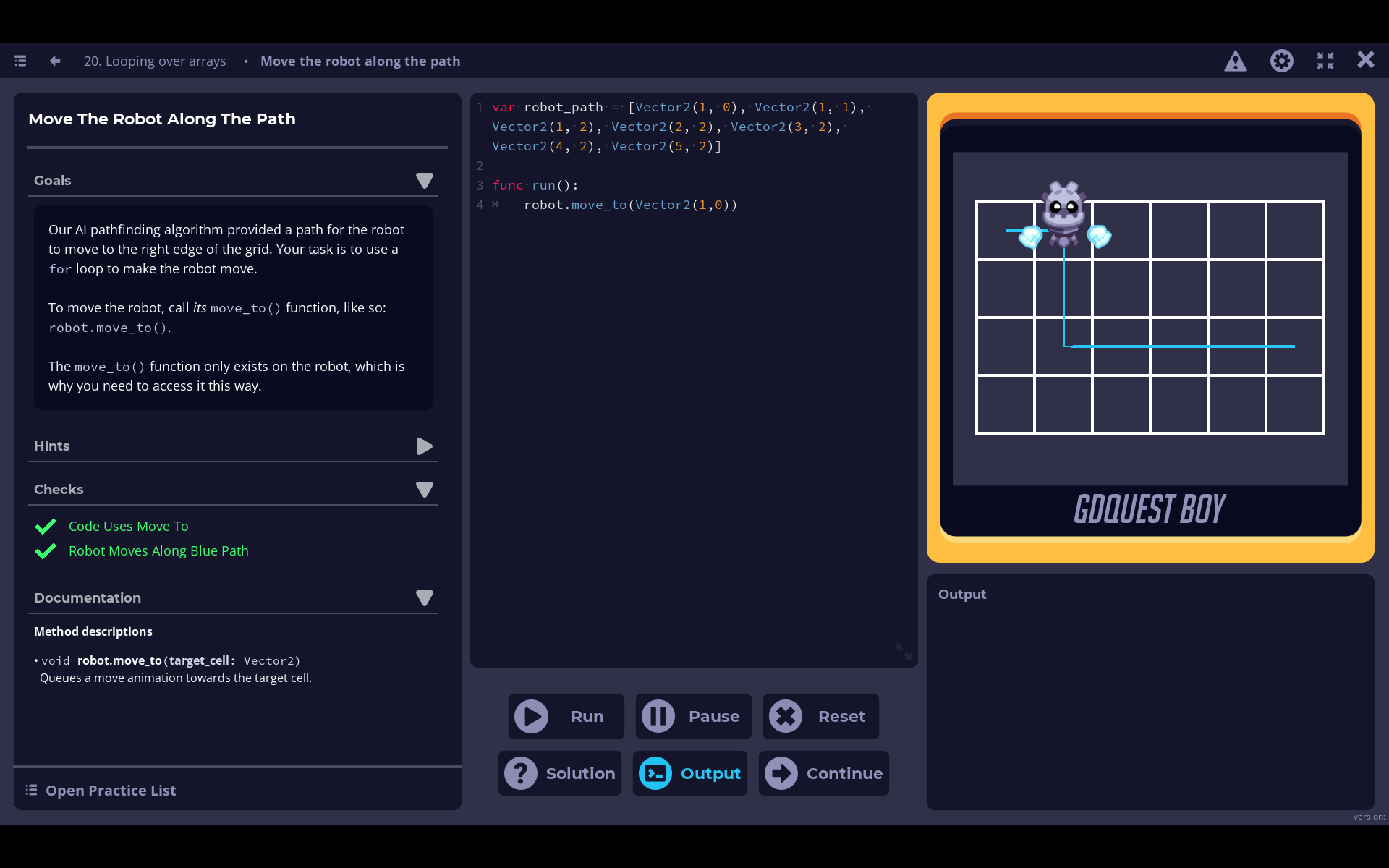Click the expand code editor icon
The width and height of the screenshot is (1389, 868).
(903, 651)
